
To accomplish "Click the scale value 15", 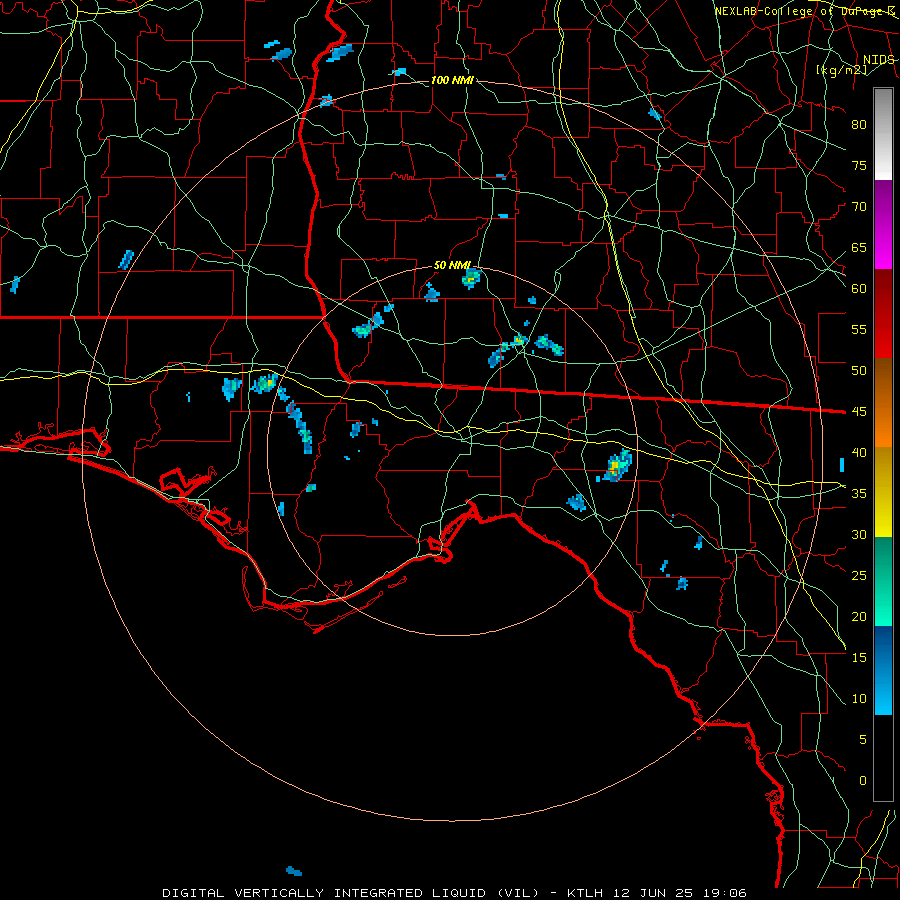I will [859, 657].
